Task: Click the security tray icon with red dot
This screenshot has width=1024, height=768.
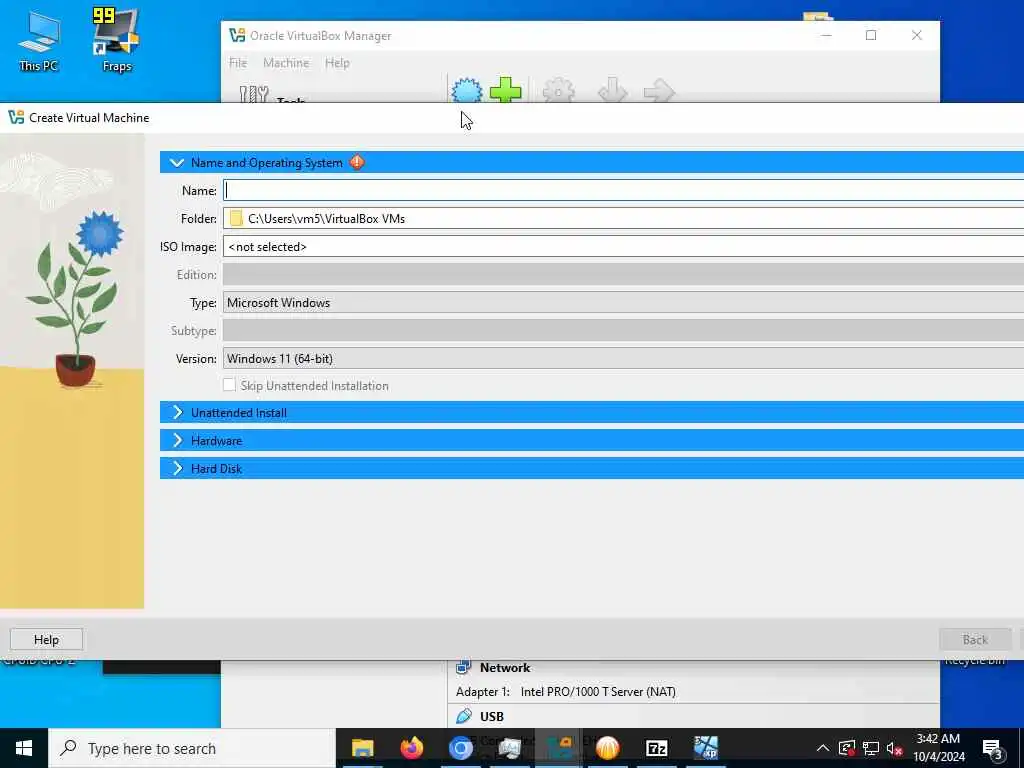Action: tap(846, 748)
